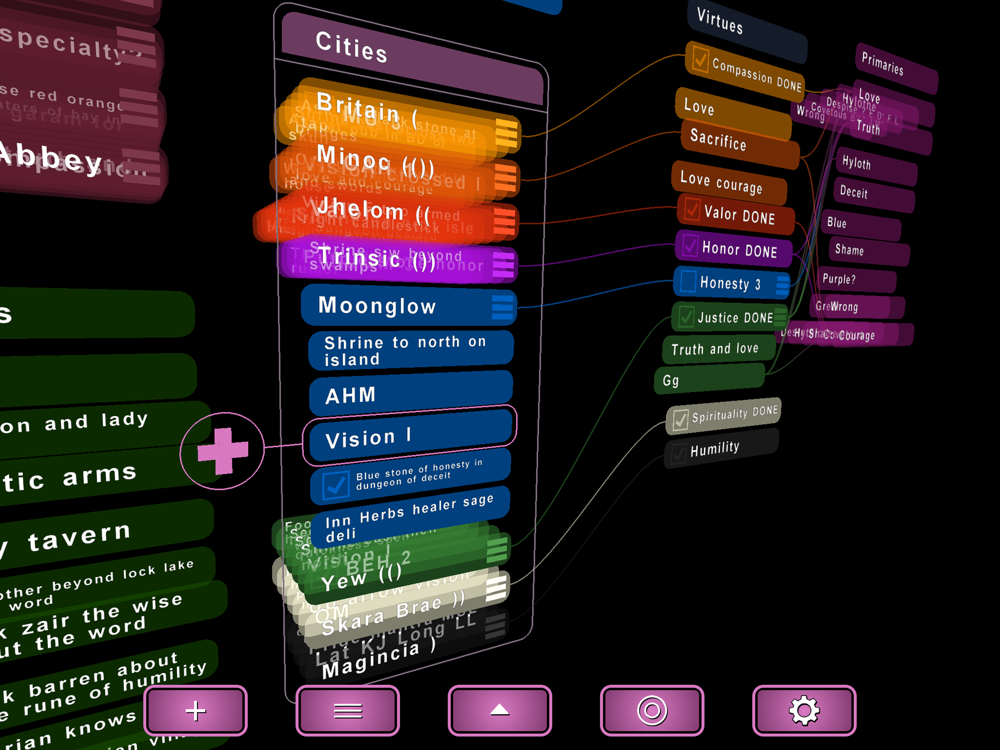Select the Virtues header node

tap(747, 29)
